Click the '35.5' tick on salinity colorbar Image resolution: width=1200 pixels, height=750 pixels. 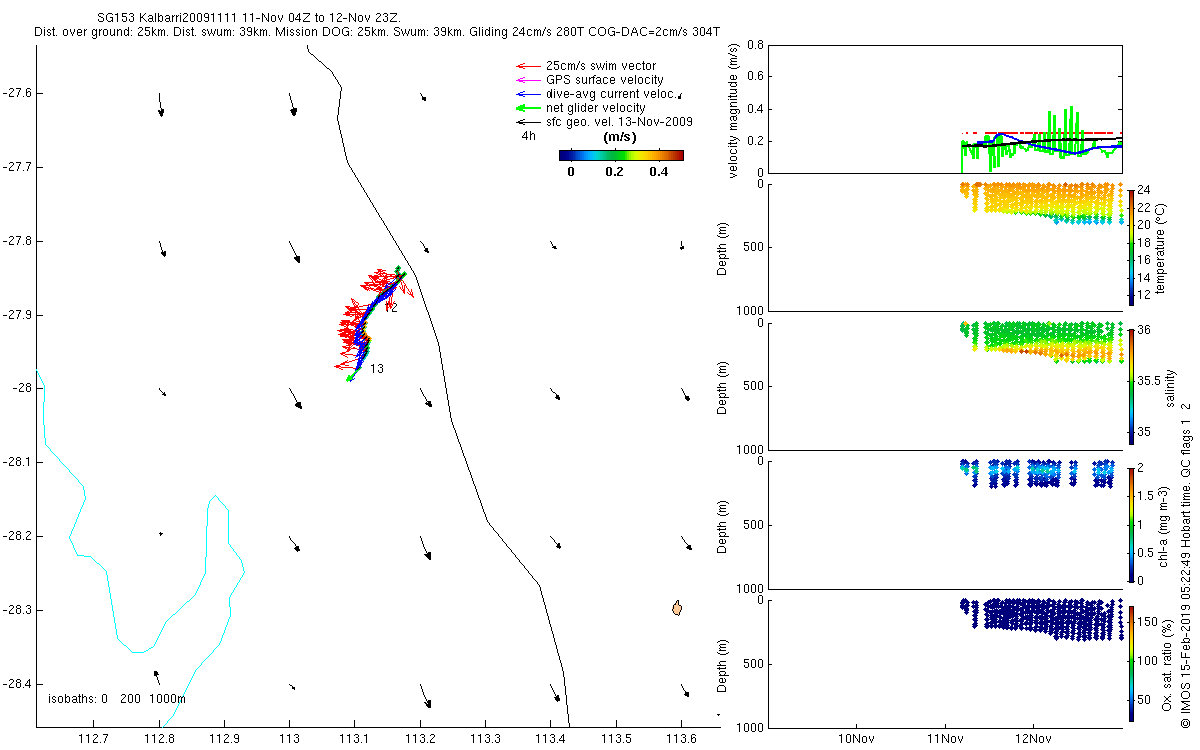1150,381
